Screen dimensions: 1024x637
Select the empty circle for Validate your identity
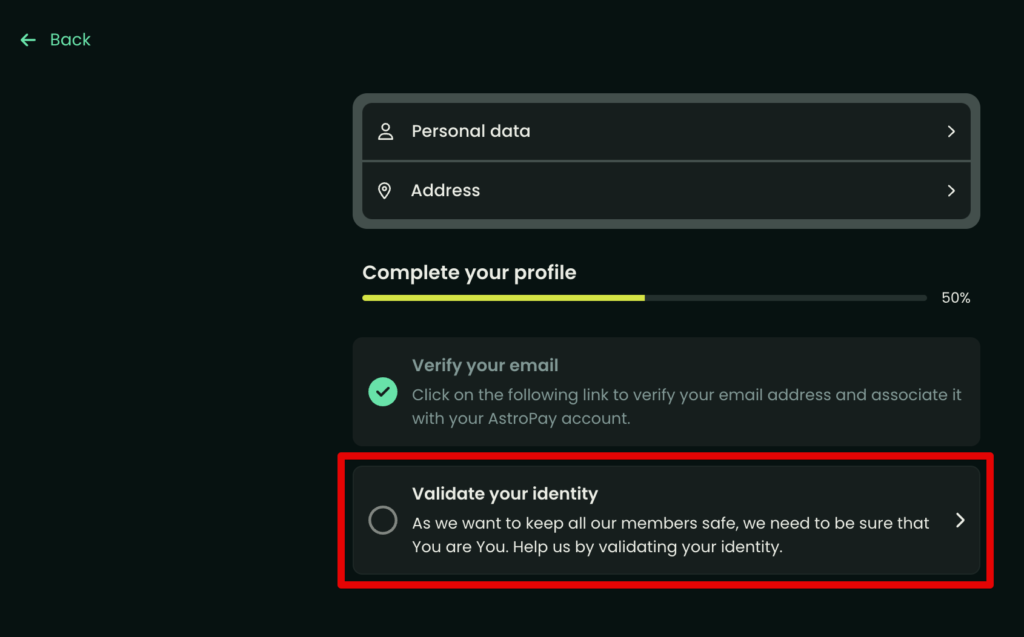click(383, 521)
